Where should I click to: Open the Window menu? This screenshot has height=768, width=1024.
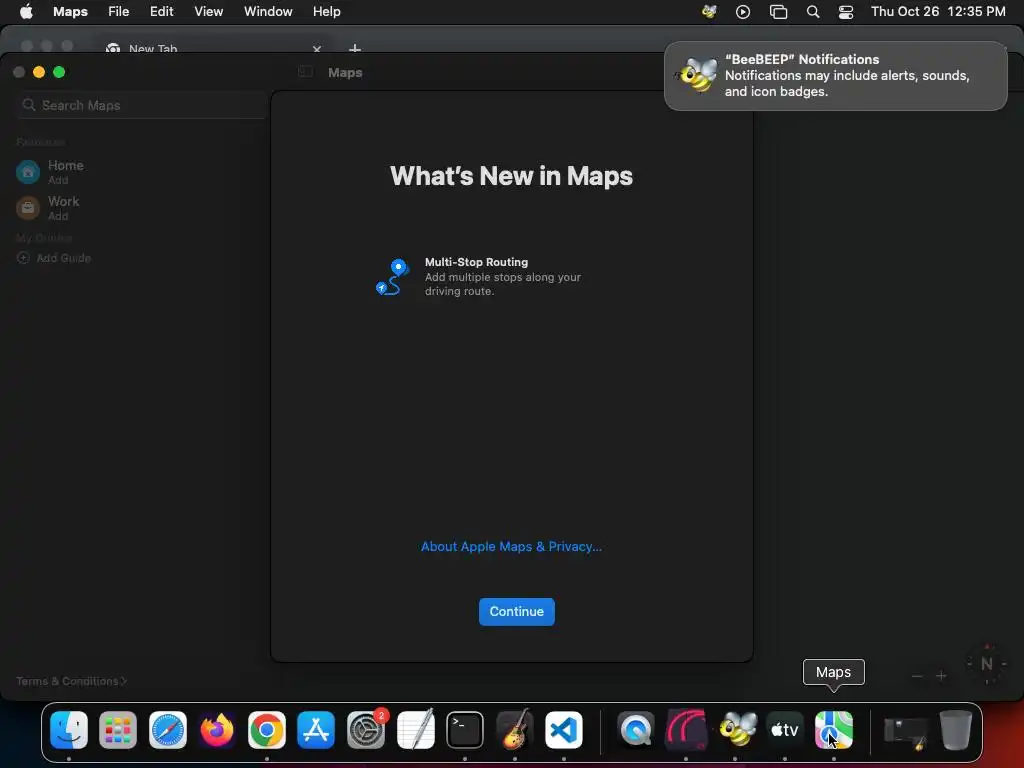point(268,12)
